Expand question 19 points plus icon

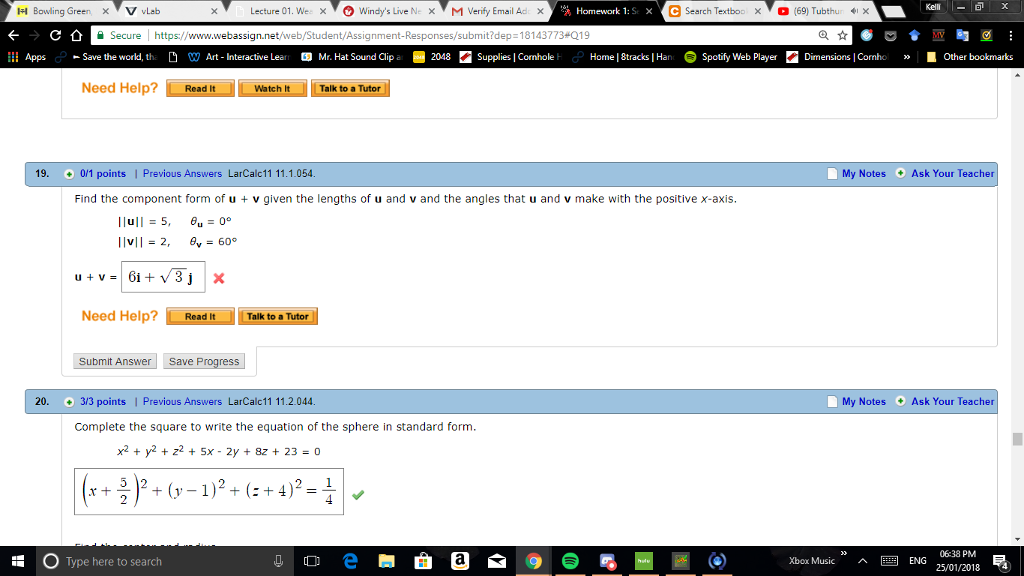click(69, 174)
